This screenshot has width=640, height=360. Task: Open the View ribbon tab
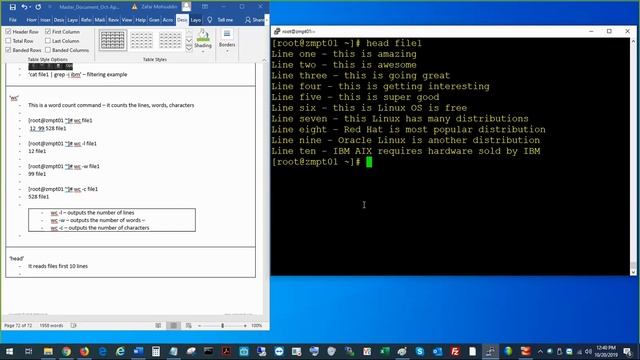(127, 20)
